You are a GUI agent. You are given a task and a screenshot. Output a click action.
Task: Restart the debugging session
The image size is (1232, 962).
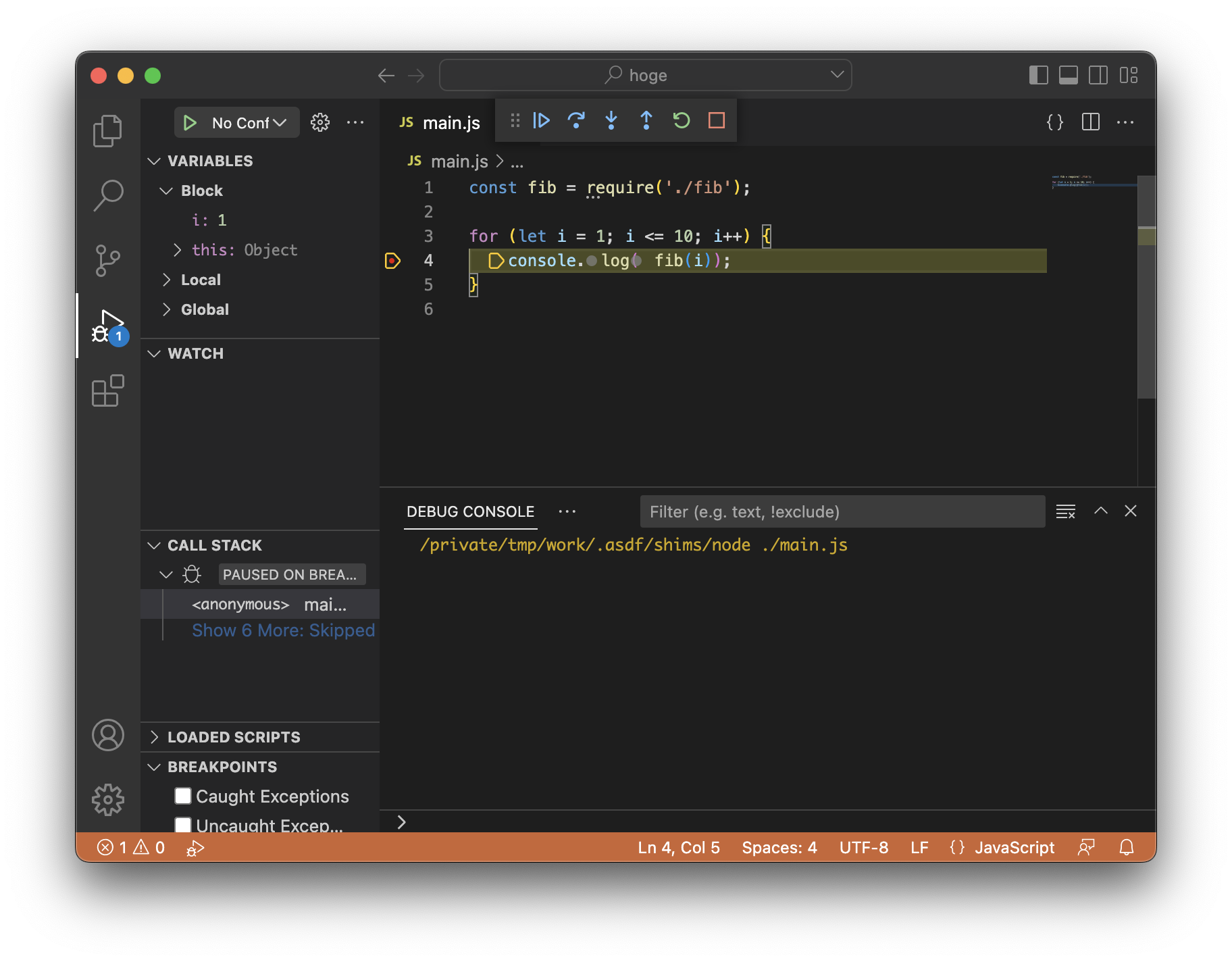pos(682,121)
